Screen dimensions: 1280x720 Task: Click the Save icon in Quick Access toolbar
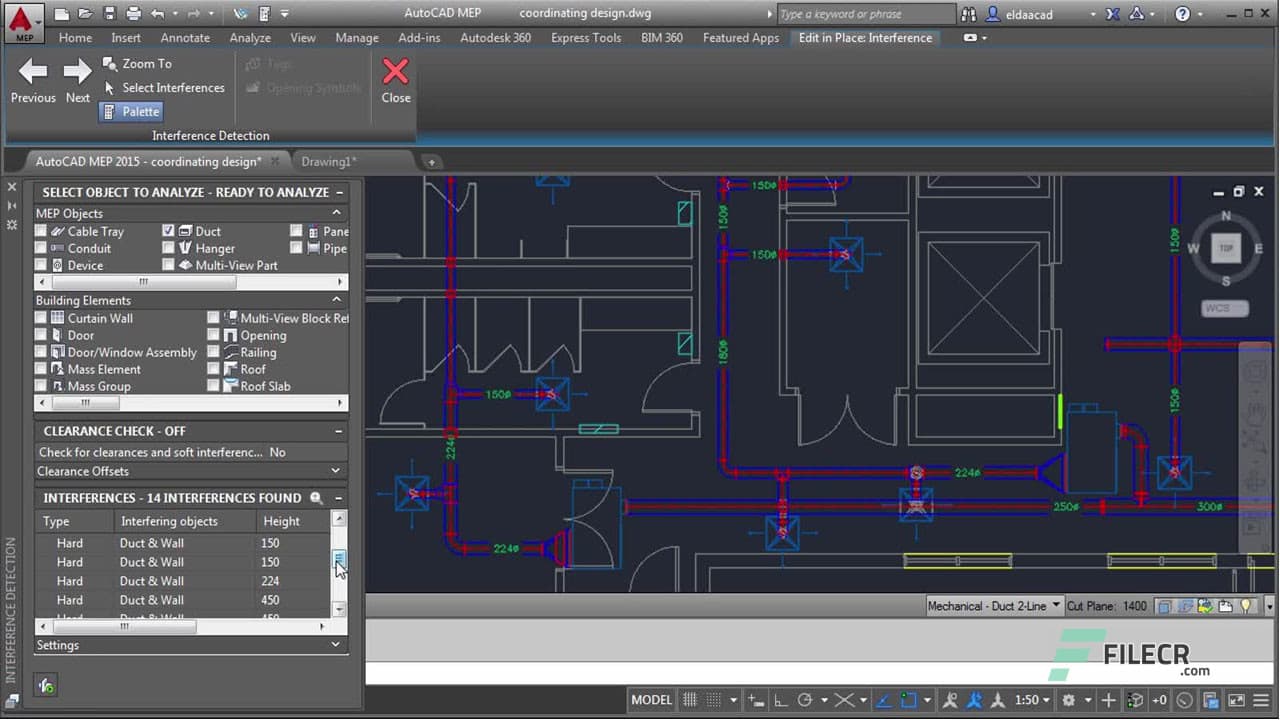[108, 13]
